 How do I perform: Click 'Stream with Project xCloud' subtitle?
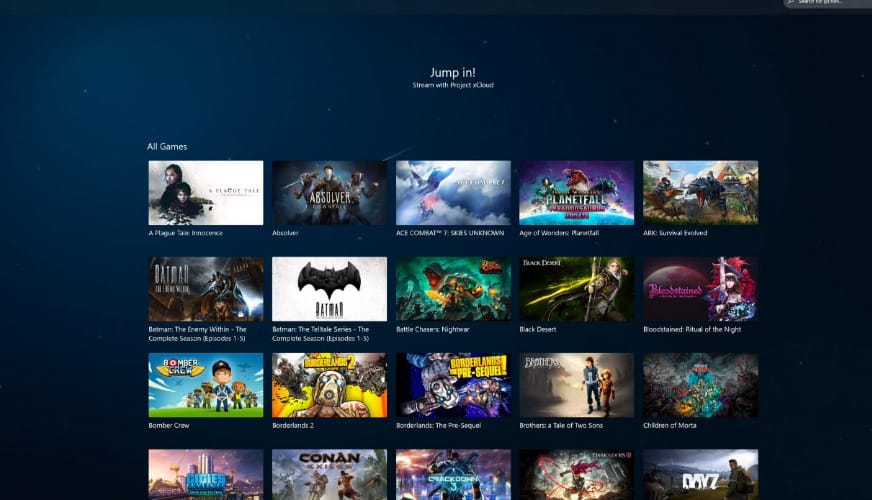pos(453,85)
